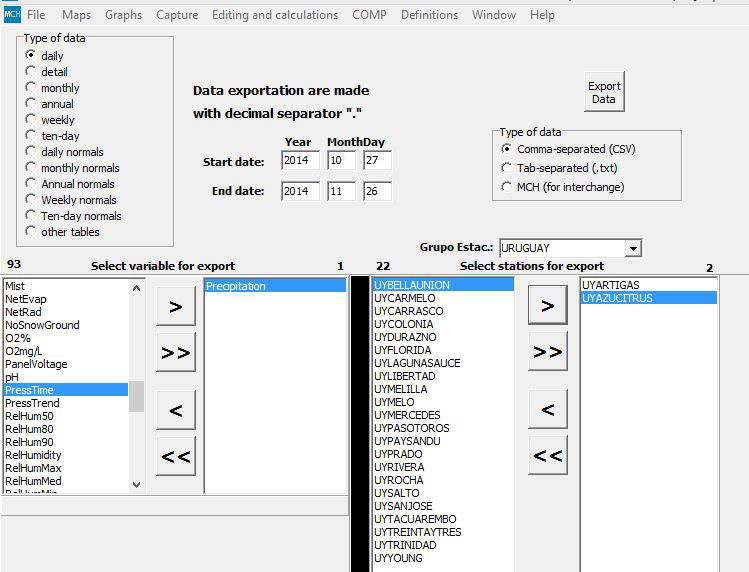Image resolution: width=749 pixels, height=572 pixels.
Task: Choose Tab-separated (.txt) export format
Action: click(x=507, y=168)
